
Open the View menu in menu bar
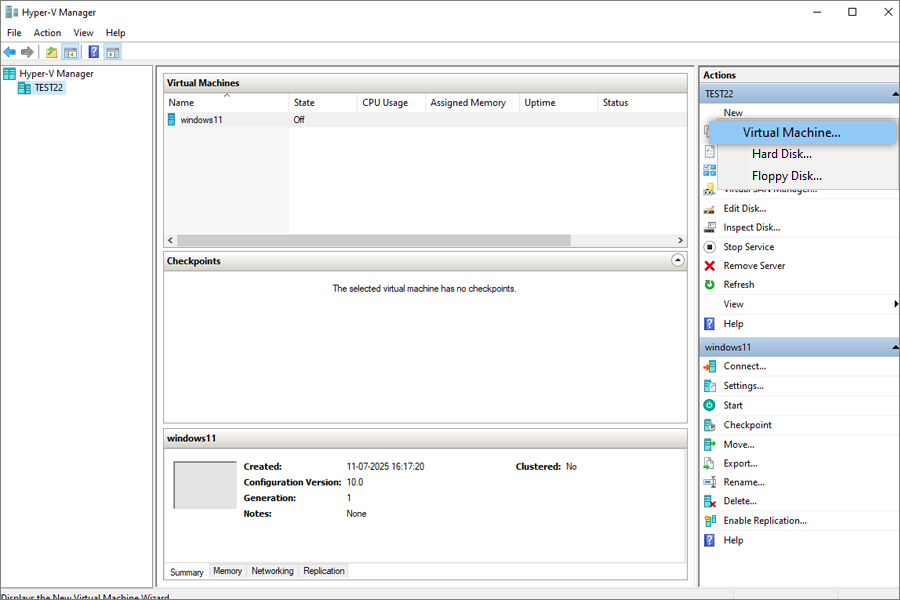point(83,33)
